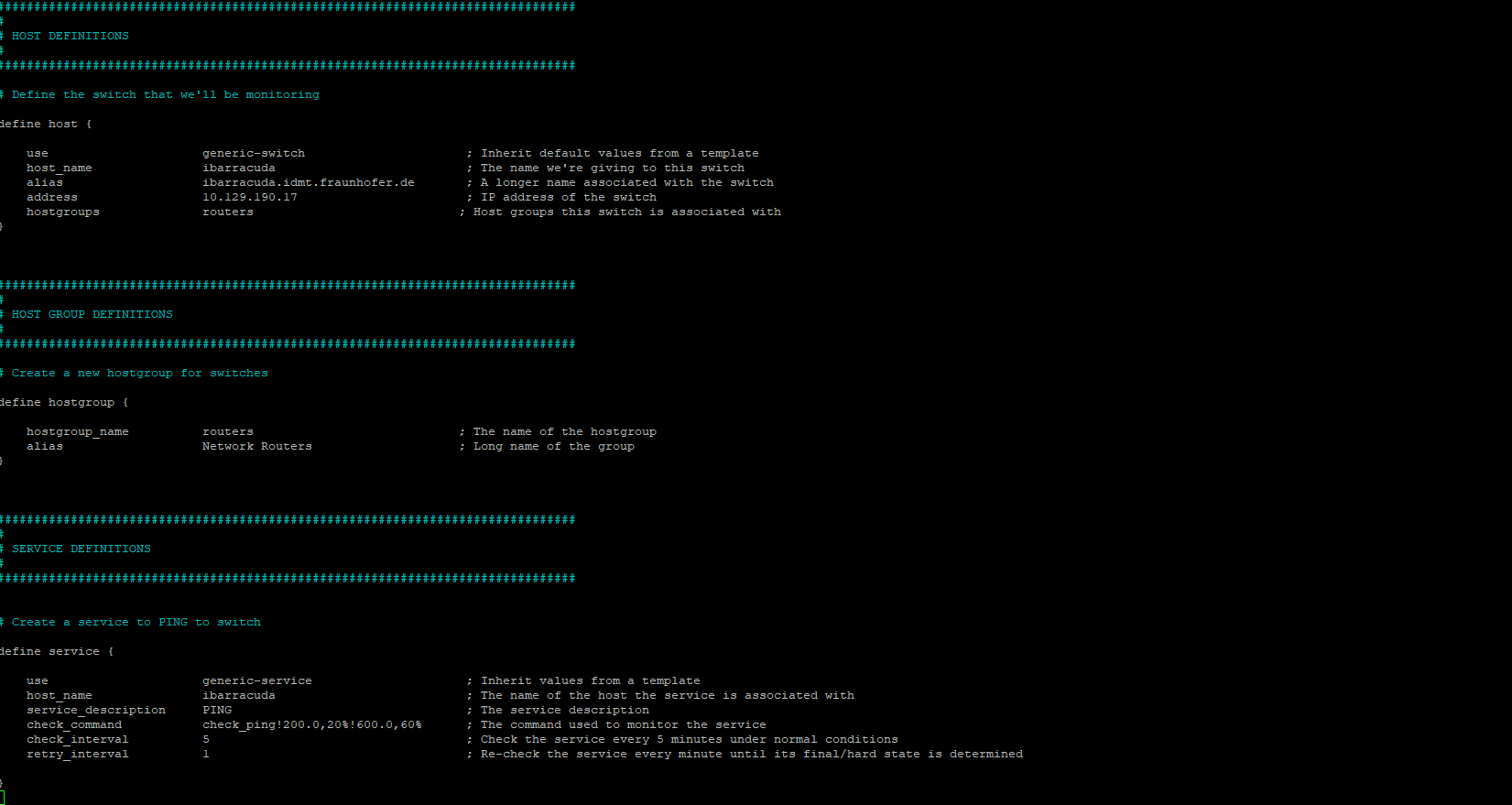Click the 'Define the switch' comment line
The width and height of the screenshot is (1512, 805).
click(165, 95)
